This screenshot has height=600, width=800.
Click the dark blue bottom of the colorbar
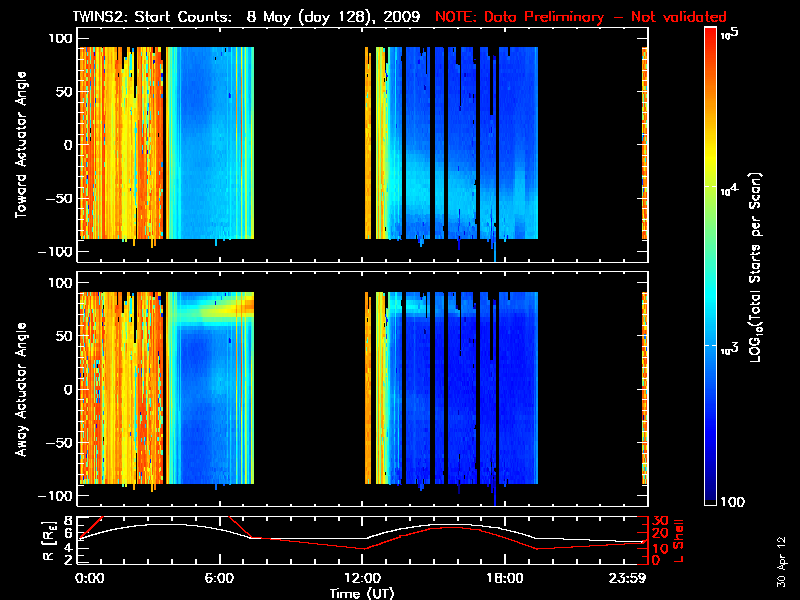pyautogui.click(x=710, y=500)
